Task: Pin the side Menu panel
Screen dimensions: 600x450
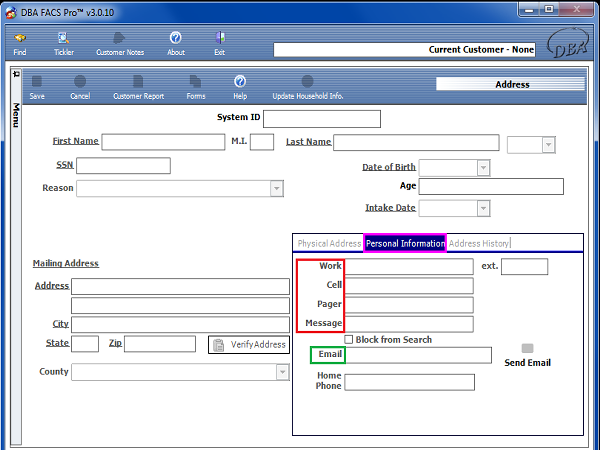Action: [x=16, y=74]
